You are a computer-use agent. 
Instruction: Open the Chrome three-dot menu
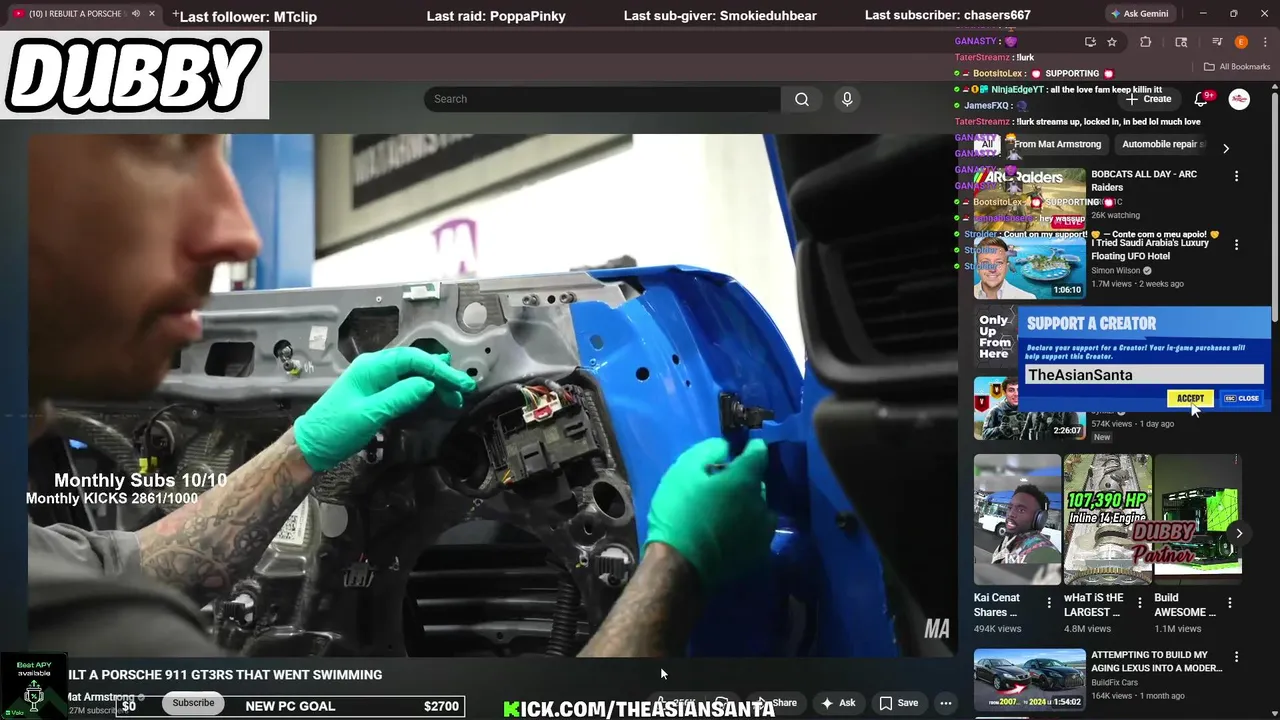(1264, 42)
